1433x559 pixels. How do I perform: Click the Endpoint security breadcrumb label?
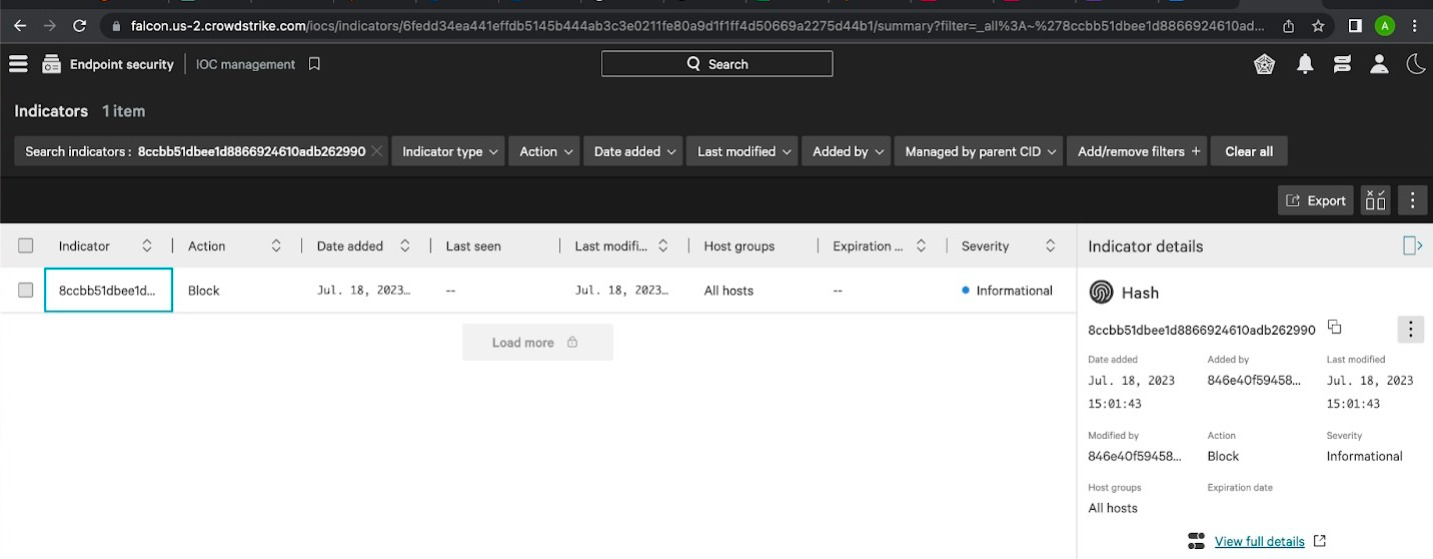point(122,64)
